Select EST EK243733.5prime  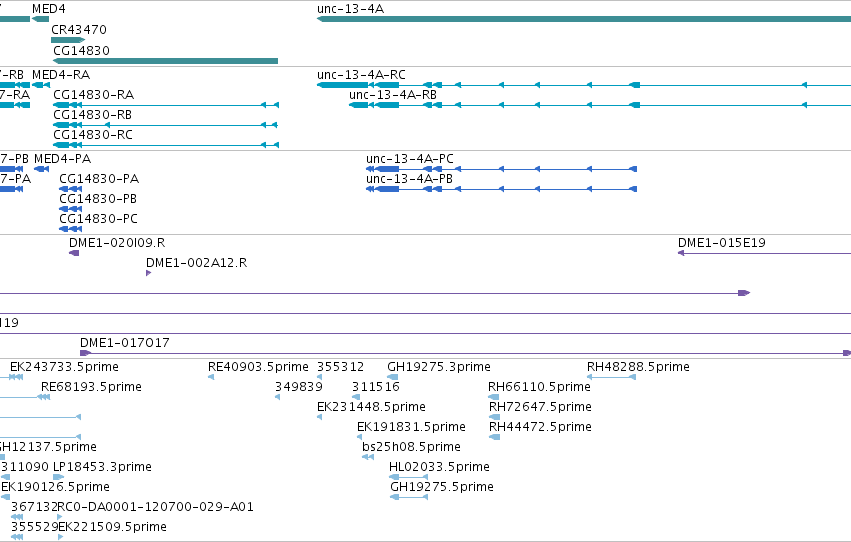point(64,366)
